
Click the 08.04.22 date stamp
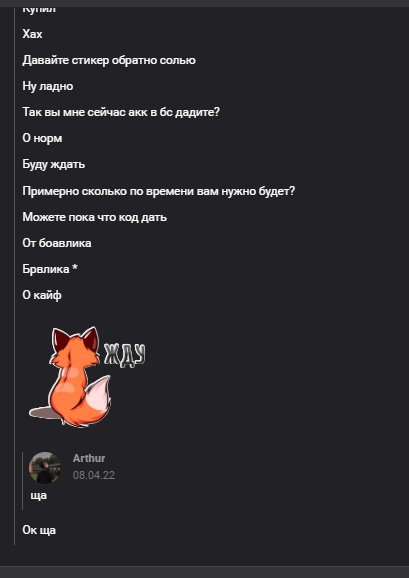[x=94, y=475]
